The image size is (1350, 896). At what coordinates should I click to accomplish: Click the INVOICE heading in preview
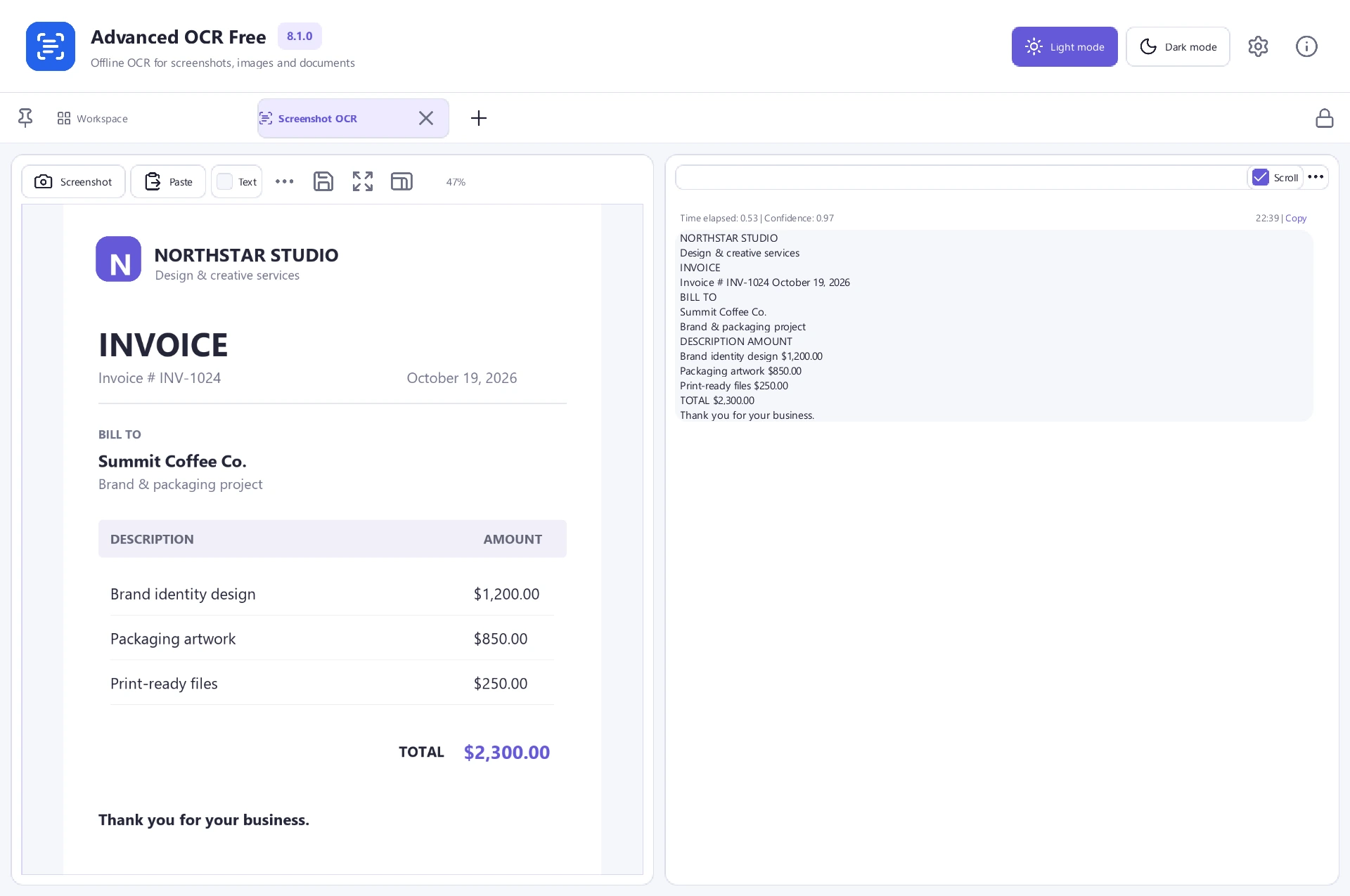click(x=163, y=345)
